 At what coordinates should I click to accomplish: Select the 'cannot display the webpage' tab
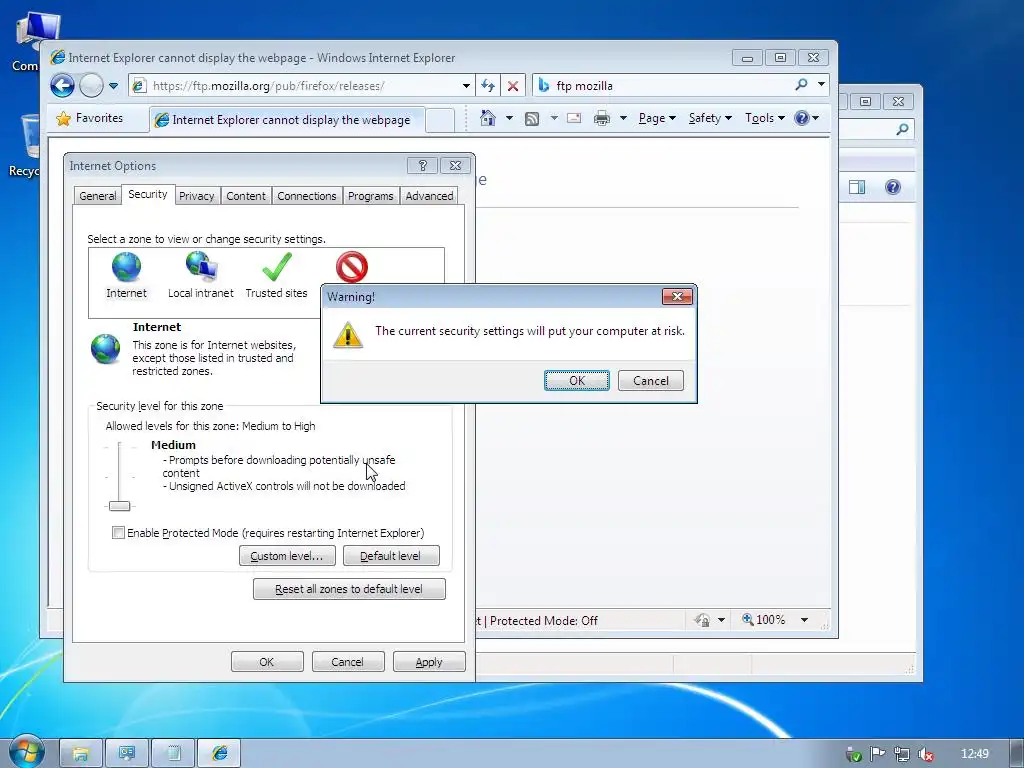(x=287, y=120)
